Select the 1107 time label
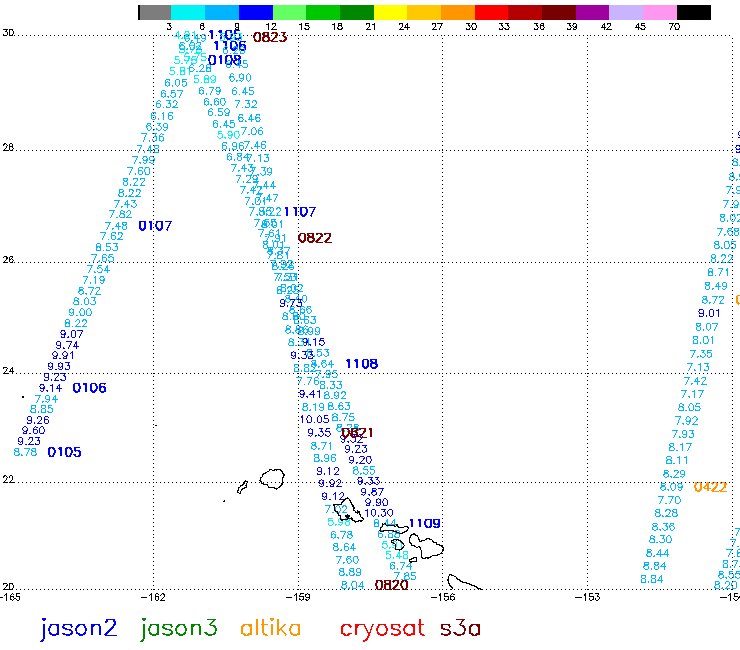The image size is (740, 650). click(300, 212)
